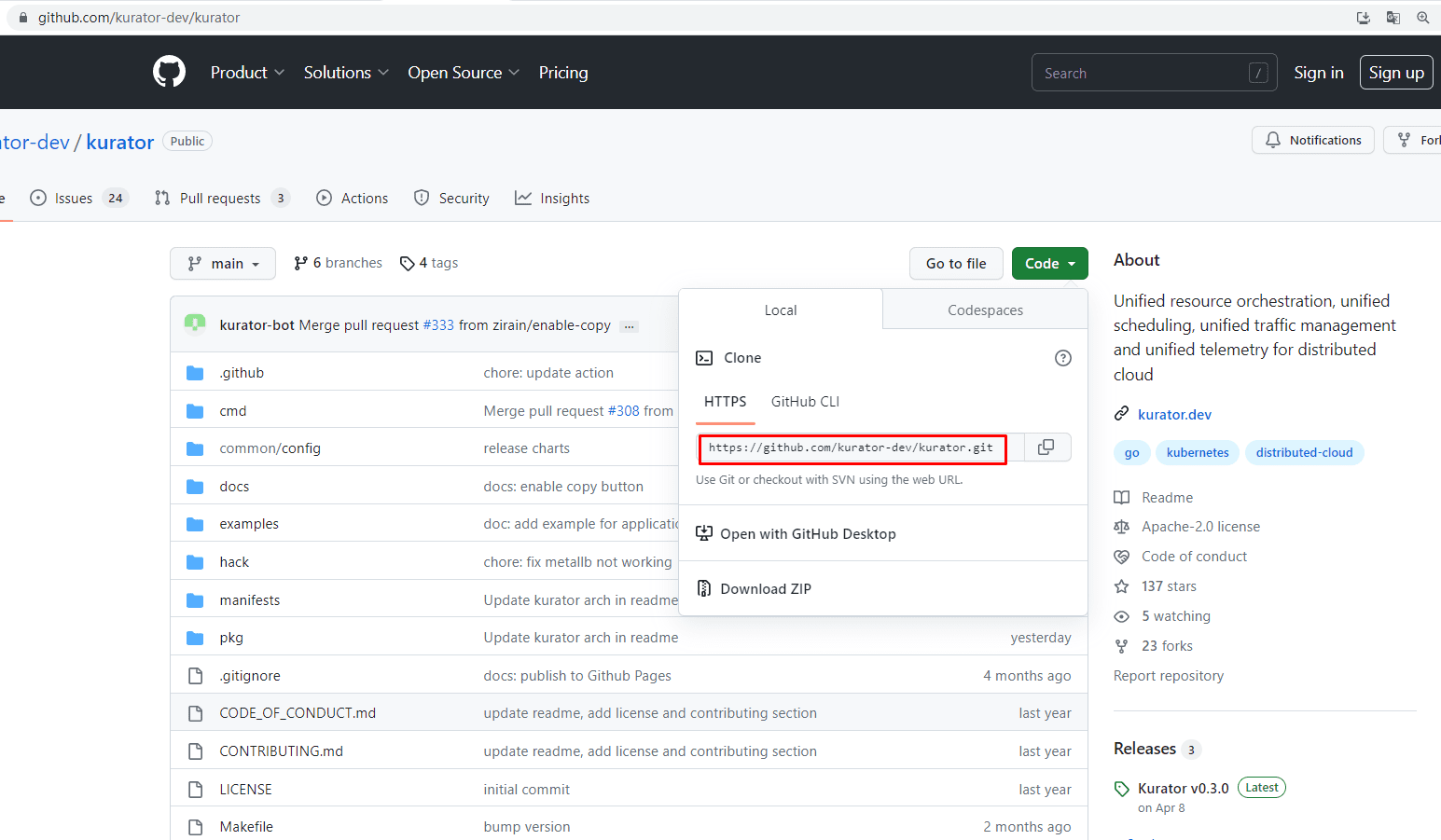The height and width of the screenshot is (840, 1441).
Task: Click the star icon beside 137 stars
Action: [1122, 586]
